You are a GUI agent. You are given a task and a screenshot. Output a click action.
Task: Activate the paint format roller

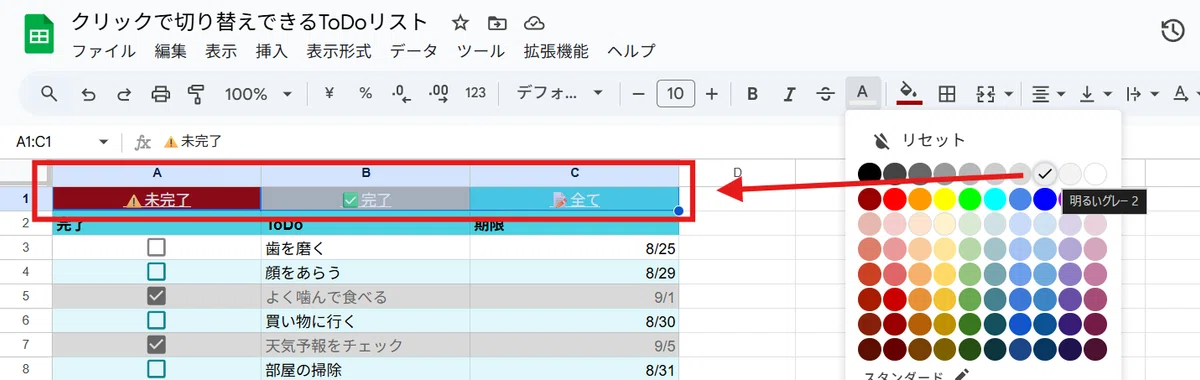click(x=196, y=94)
